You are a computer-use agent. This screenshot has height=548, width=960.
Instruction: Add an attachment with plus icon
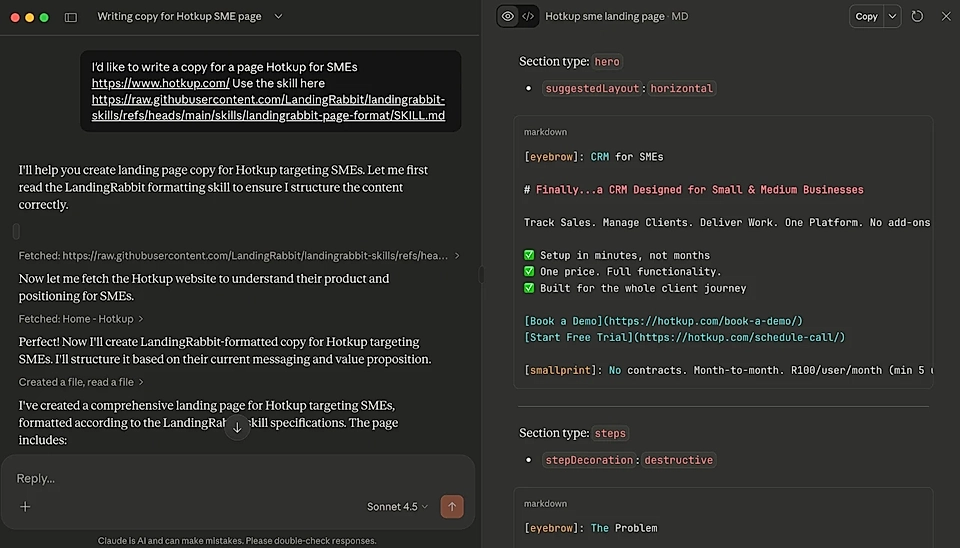(25, 506)
